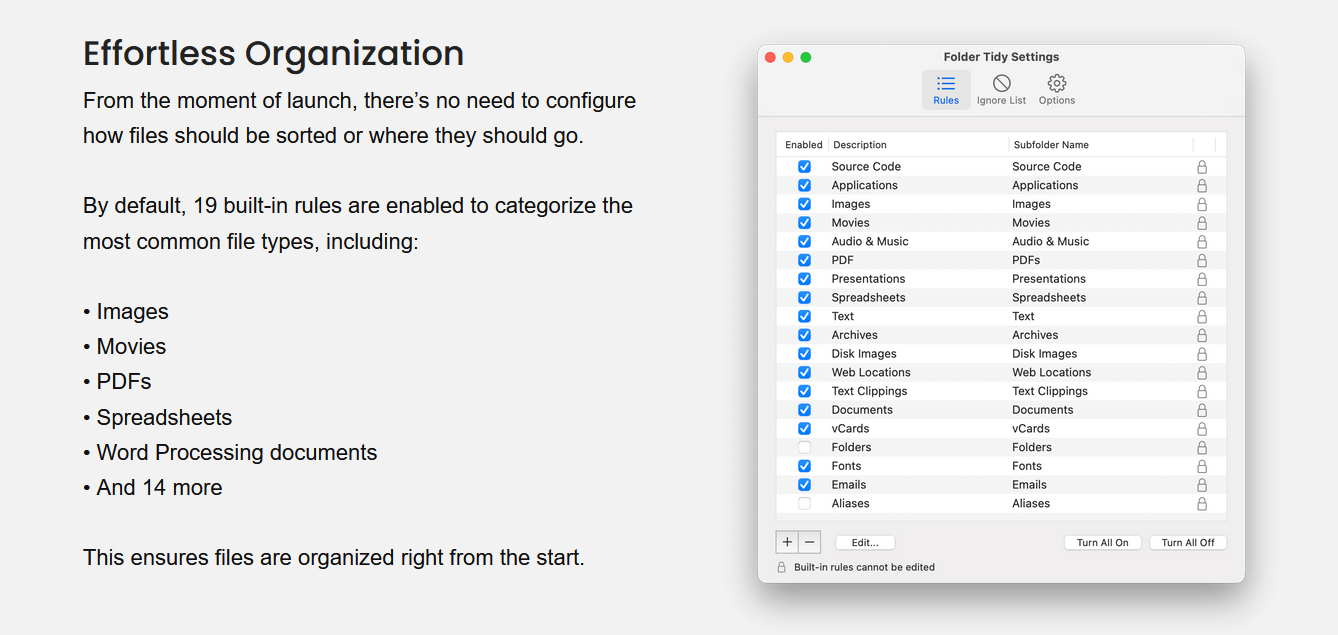Click the Enabled column header
This screenshot has height=635, width=1338.
tap(803, 145)
